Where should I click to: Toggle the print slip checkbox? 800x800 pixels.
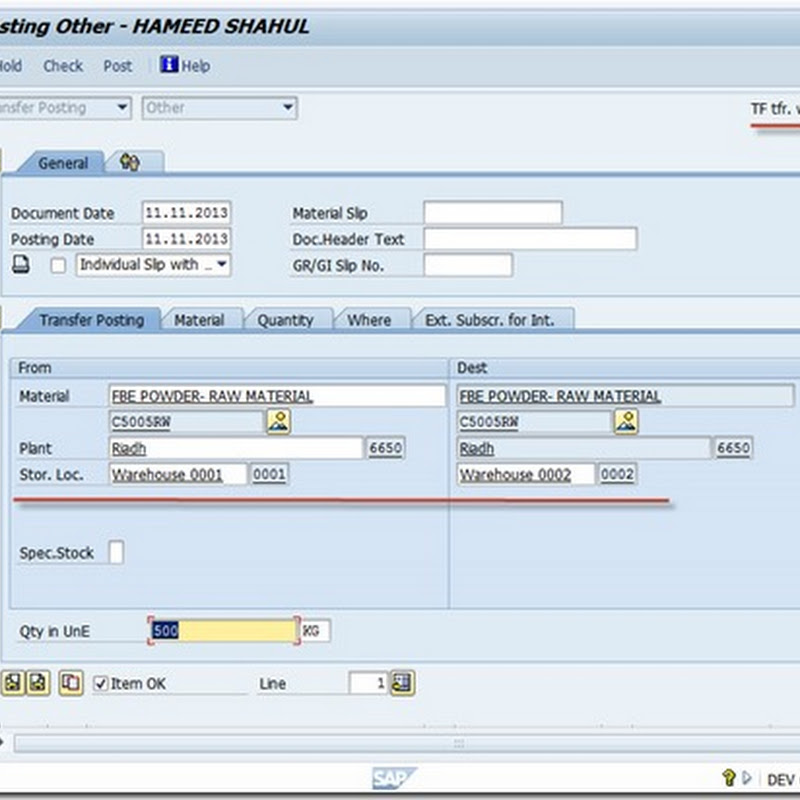coord(58,265)
